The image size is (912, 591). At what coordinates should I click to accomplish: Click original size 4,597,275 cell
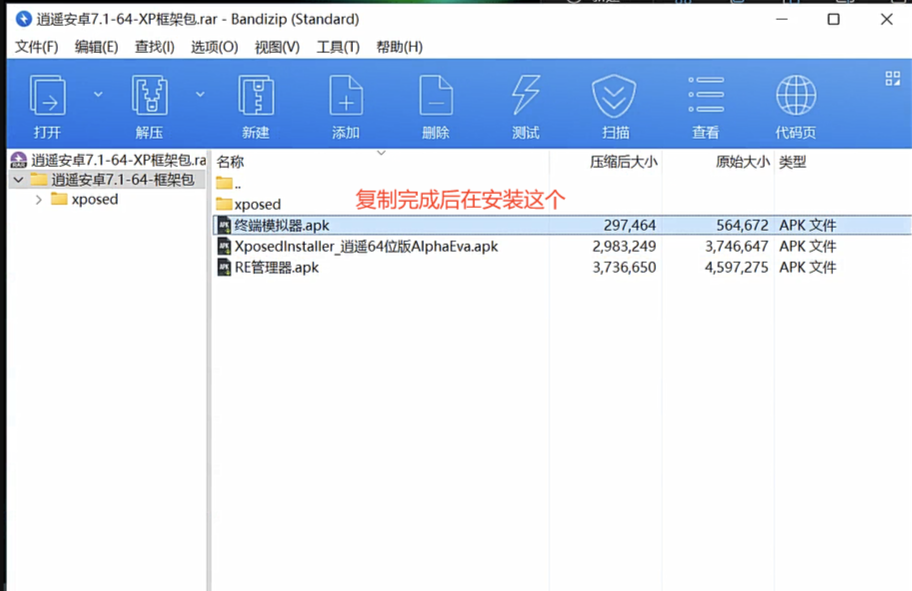pyautogui.click(x=736, y=267)
